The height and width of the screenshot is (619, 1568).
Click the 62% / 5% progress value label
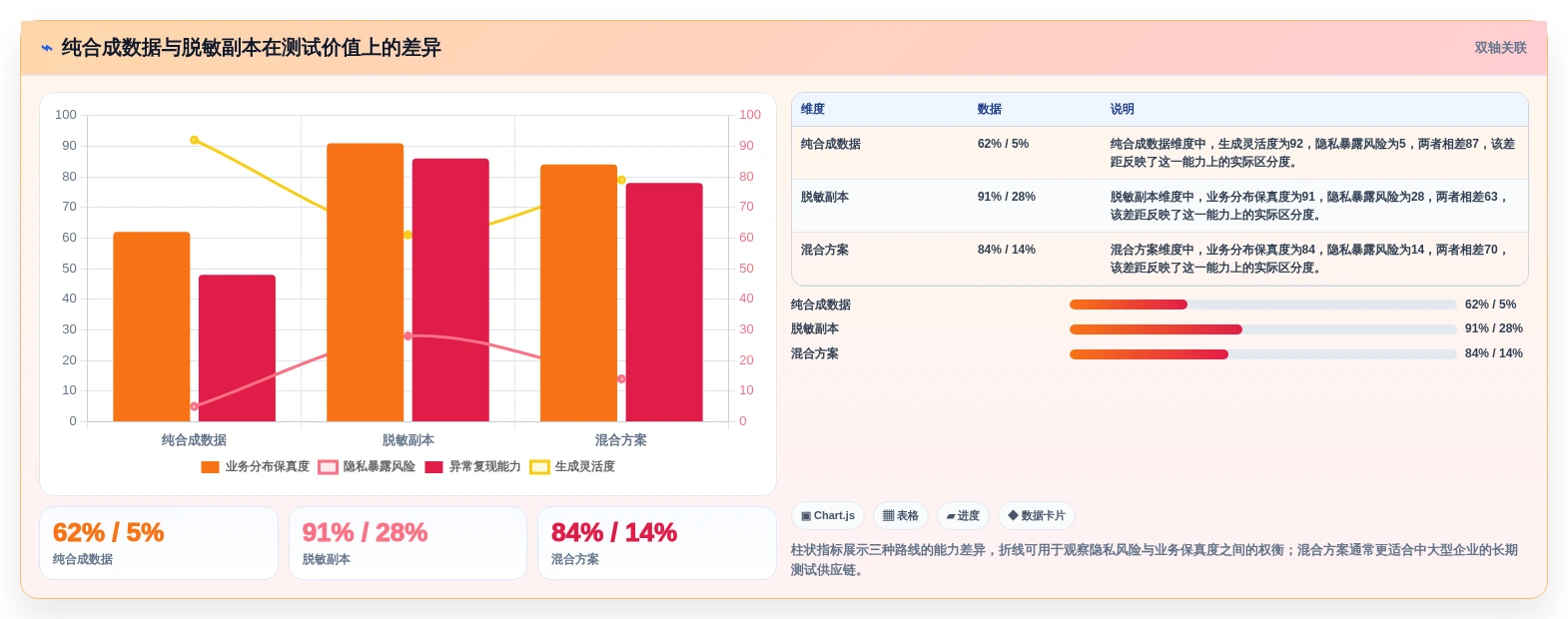coord(1490,305)
